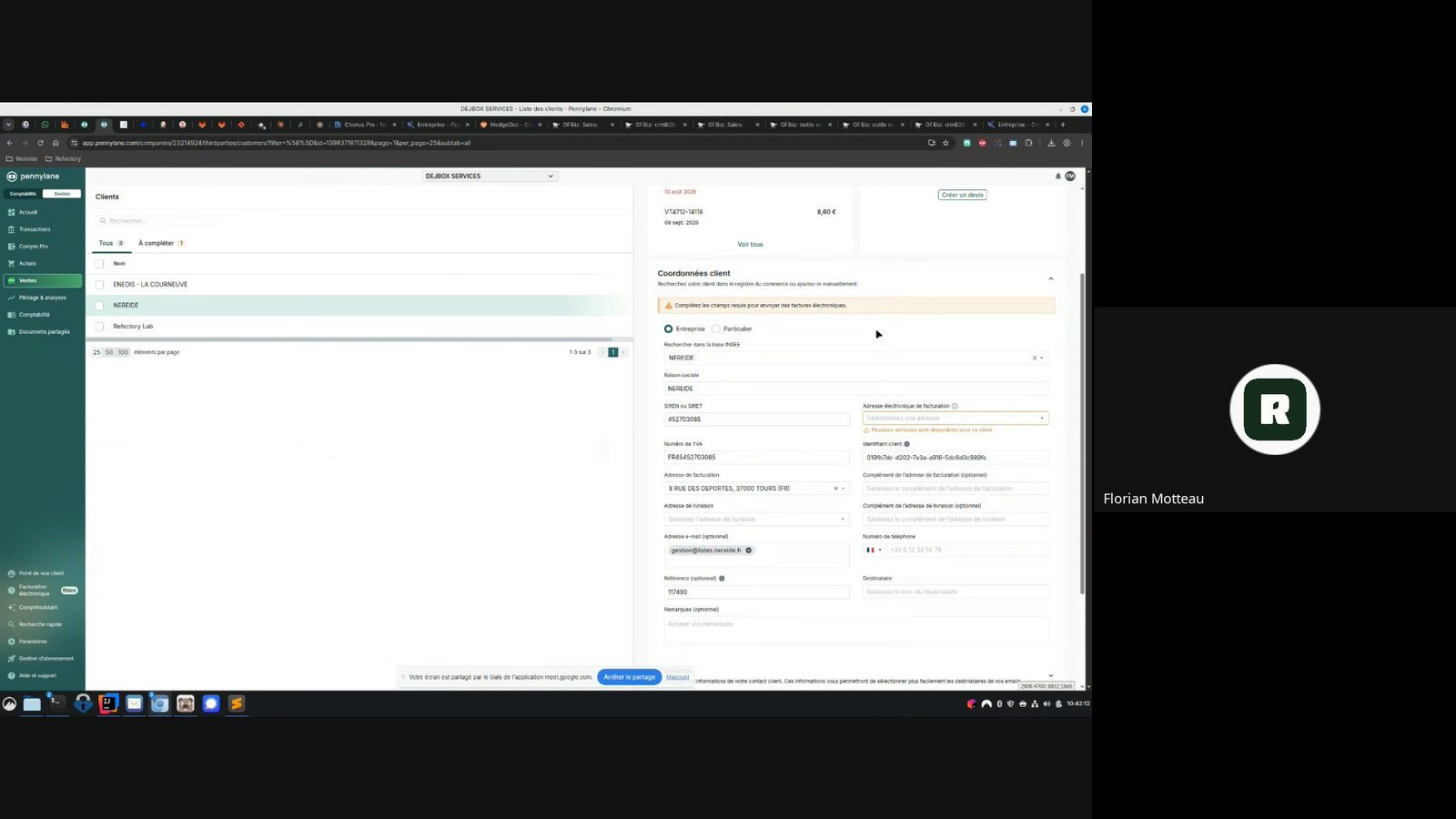
Task: Collapse the Coordonnées client section
Action: 1051,278
